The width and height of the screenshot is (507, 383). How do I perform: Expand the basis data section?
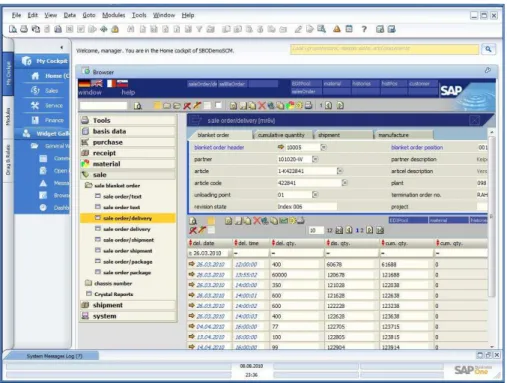(128, 131)
